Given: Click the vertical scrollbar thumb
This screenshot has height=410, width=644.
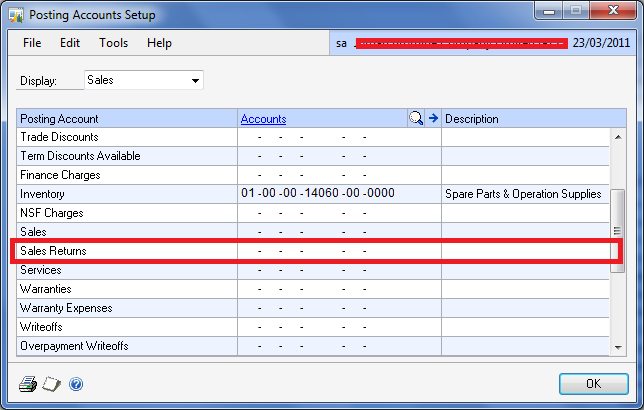Looking at the screenshot, I should tap(617, 230).
